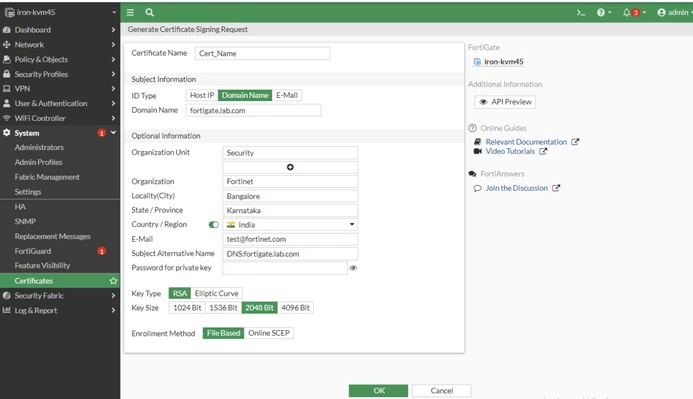The height and width of the screenshot is (399, 693).
Task: Open the Relevant Documentation link
Action: click(x=526, y=142)
